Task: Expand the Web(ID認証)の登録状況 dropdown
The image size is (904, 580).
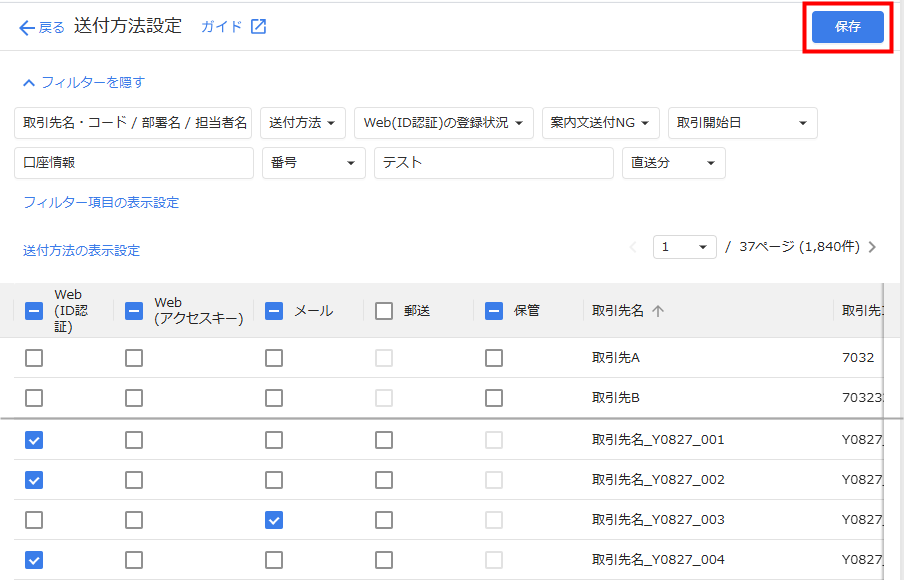Action: pyautogui.click(x=443, y=123)
